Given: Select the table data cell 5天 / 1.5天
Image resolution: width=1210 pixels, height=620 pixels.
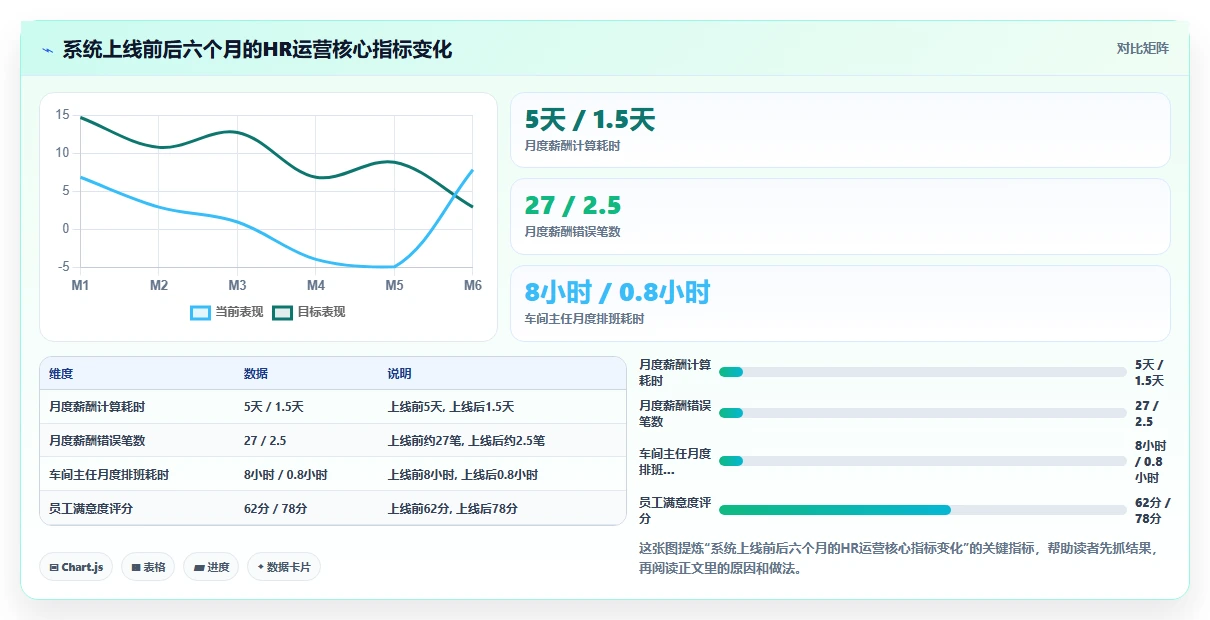Looking at the screenshot, I should (x=274, y=407).
